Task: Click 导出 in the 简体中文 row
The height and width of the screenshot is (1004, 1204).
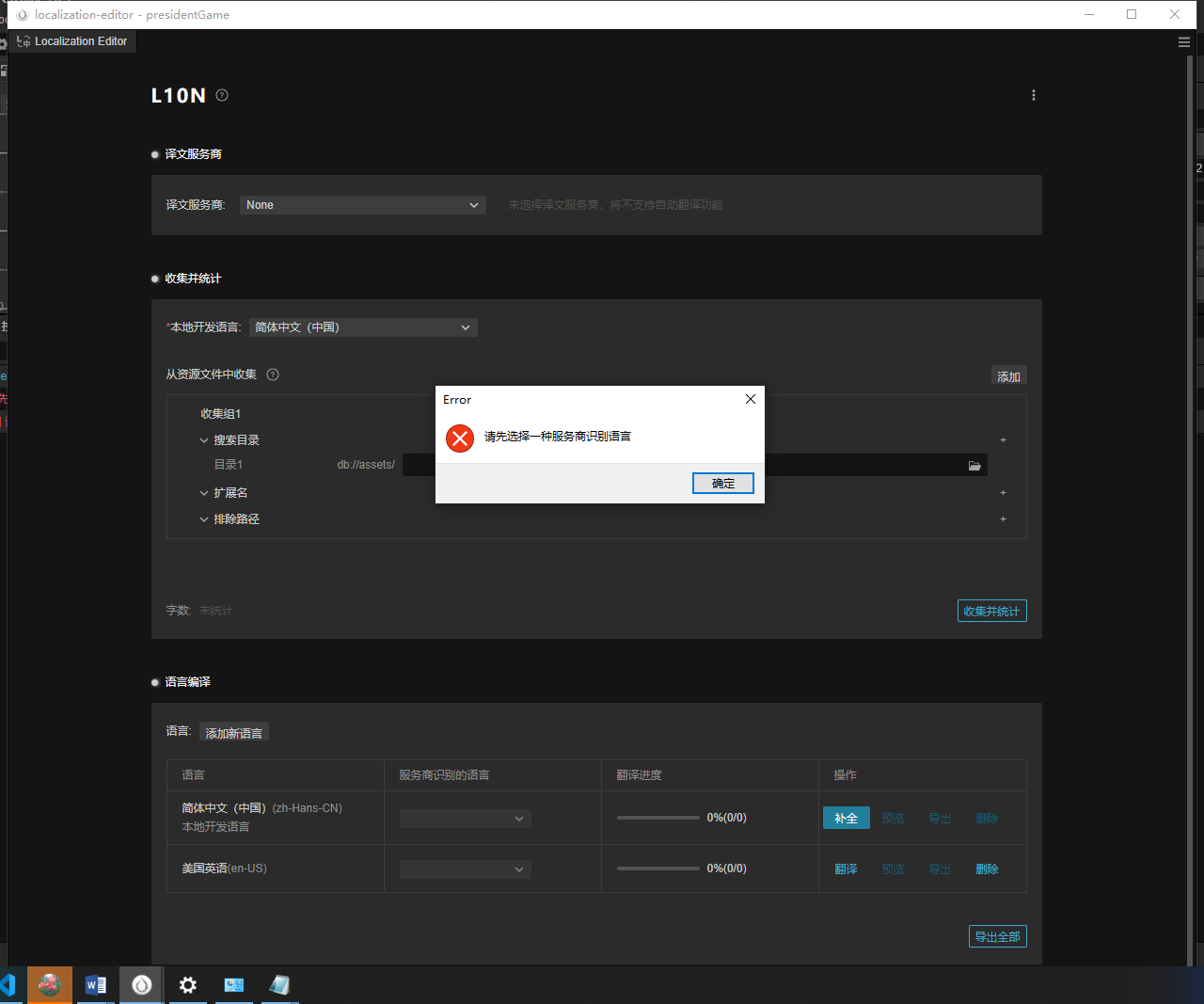Action: (941, 819)
